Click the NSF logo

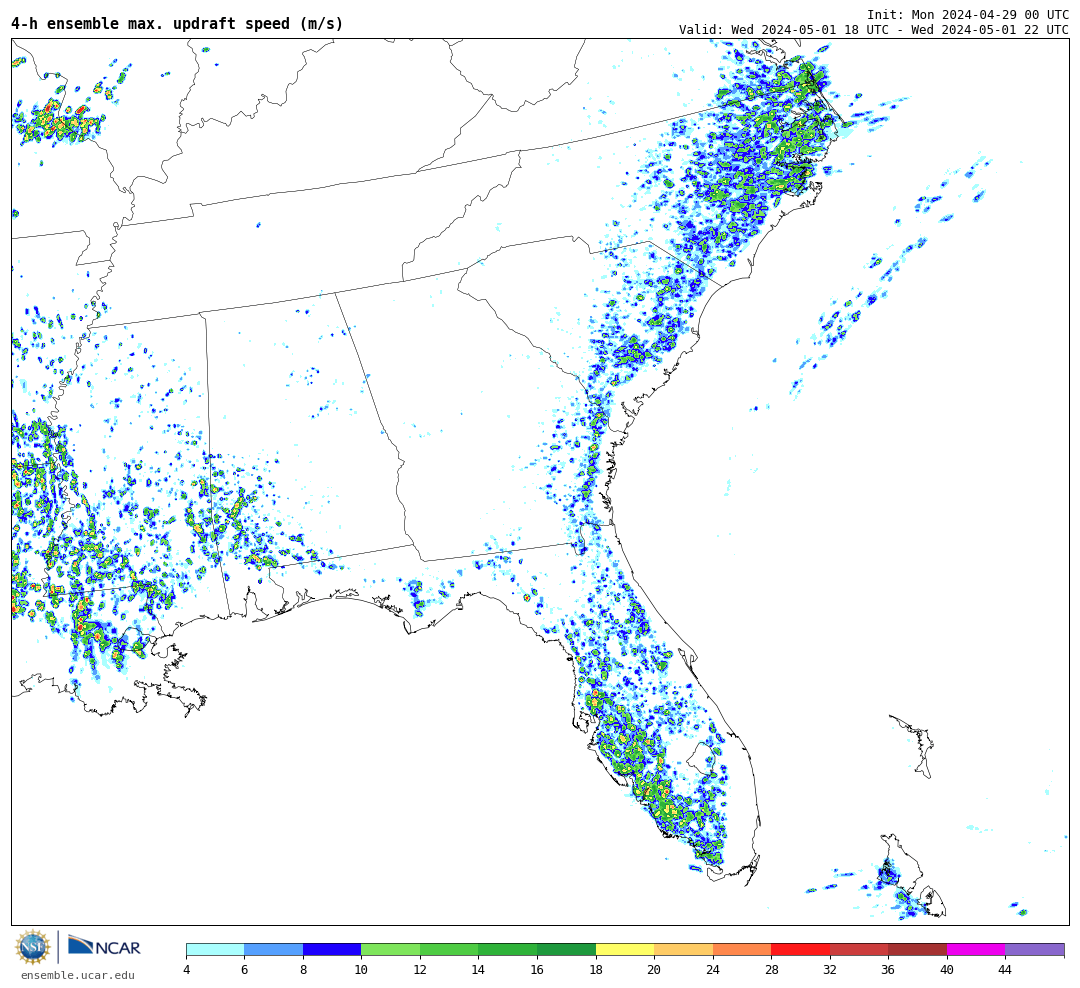(x=33, y=947)
